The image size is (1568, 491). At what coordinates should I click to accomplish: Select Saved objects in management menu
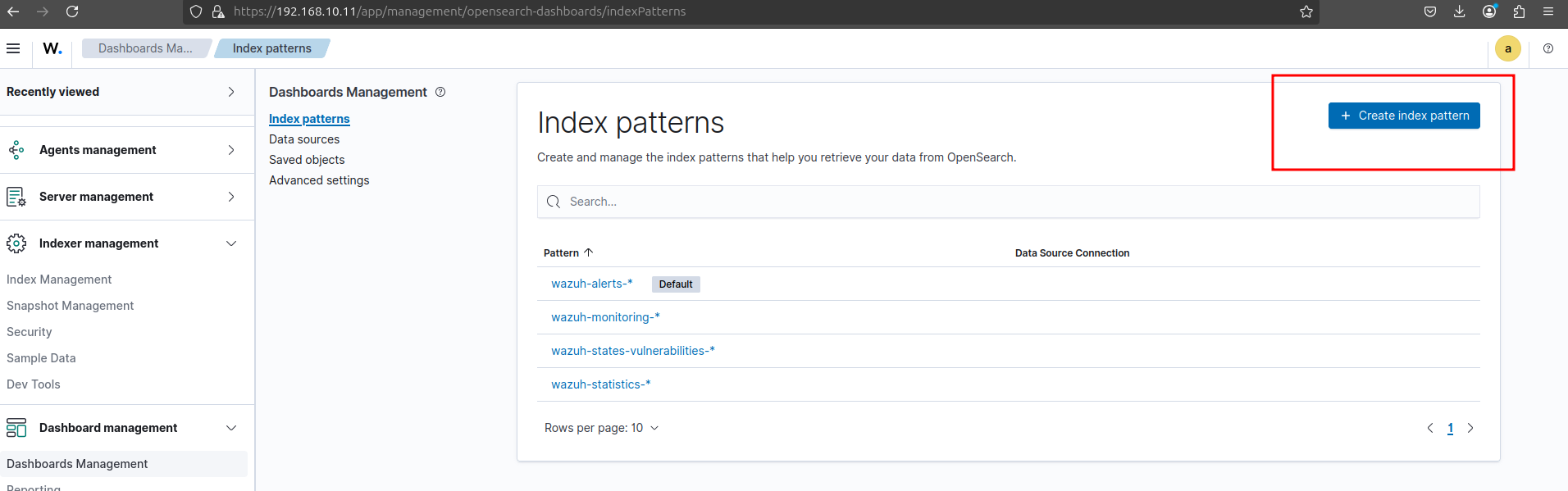(307, 160)
